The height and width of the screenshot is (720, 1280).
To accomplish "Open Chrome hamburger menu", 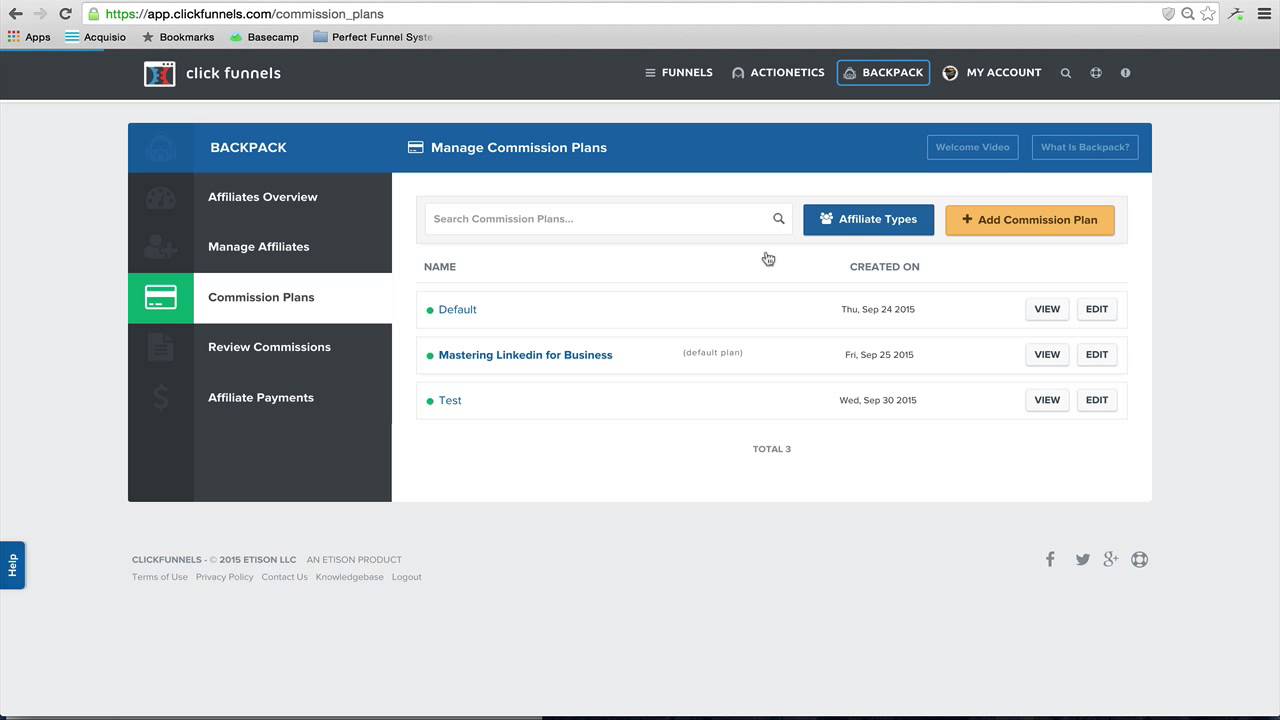I will pyautogui.click(x=1263, y=14).
